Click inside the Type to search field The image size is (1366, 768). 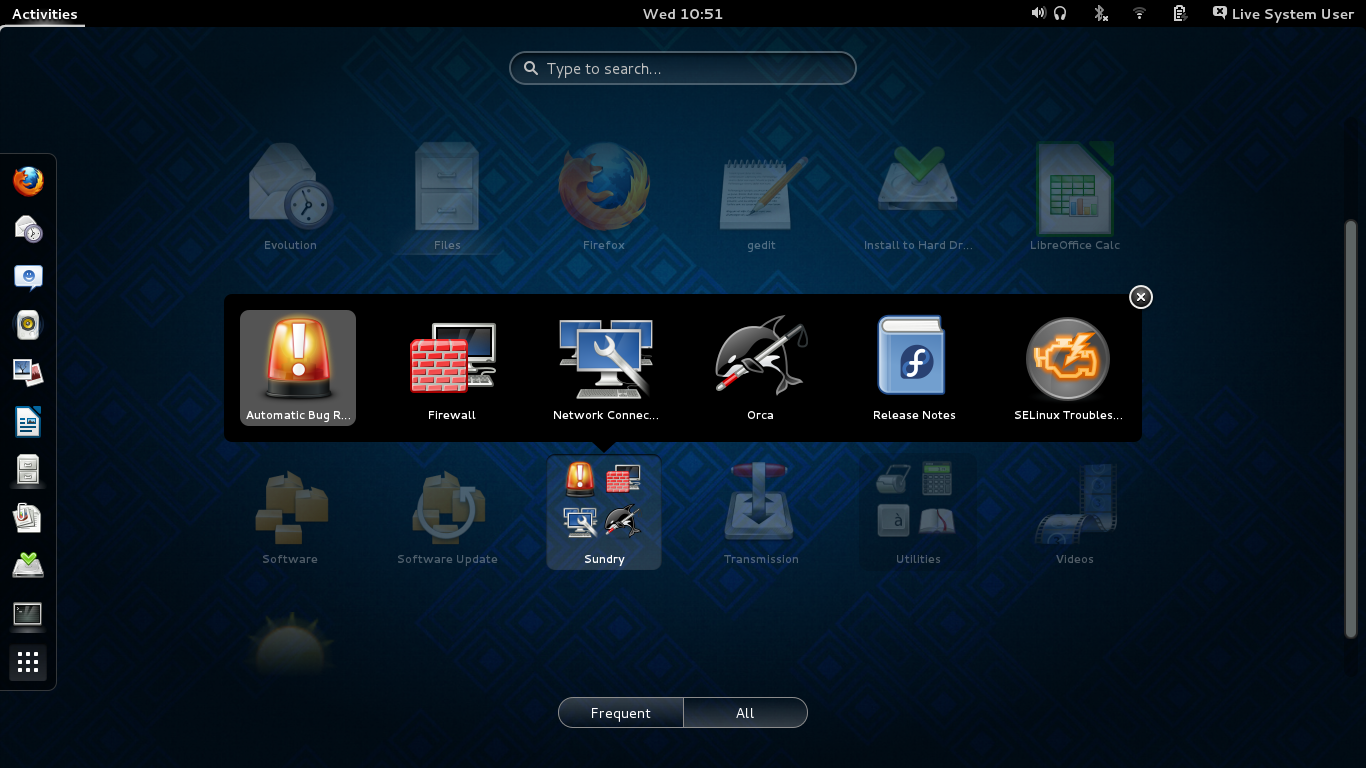click(683, 68)
